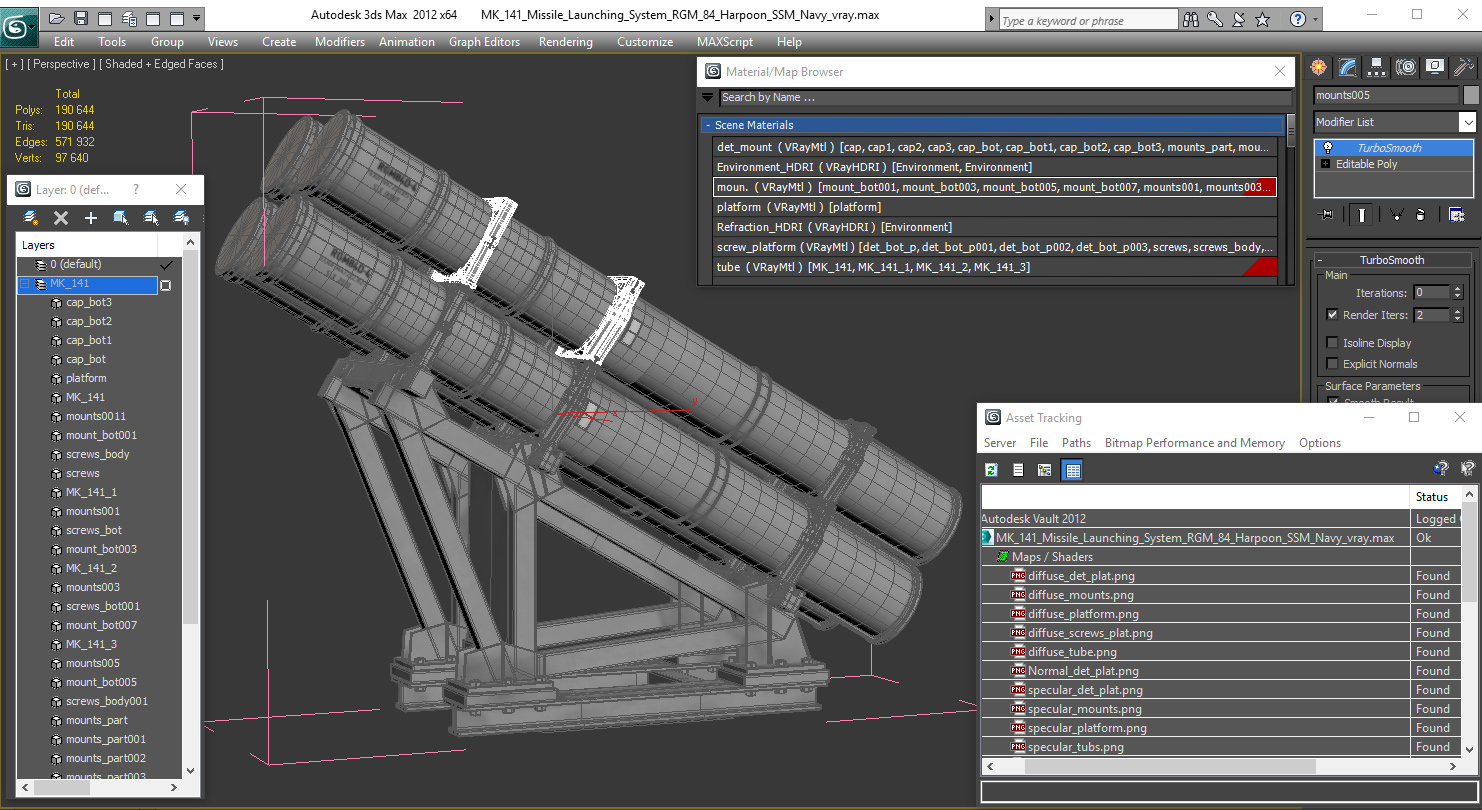This screenshot has width=1482, height=810.
Task: Click Asset Tracking horizontal scrollbar
Action: pos(1221,766)
